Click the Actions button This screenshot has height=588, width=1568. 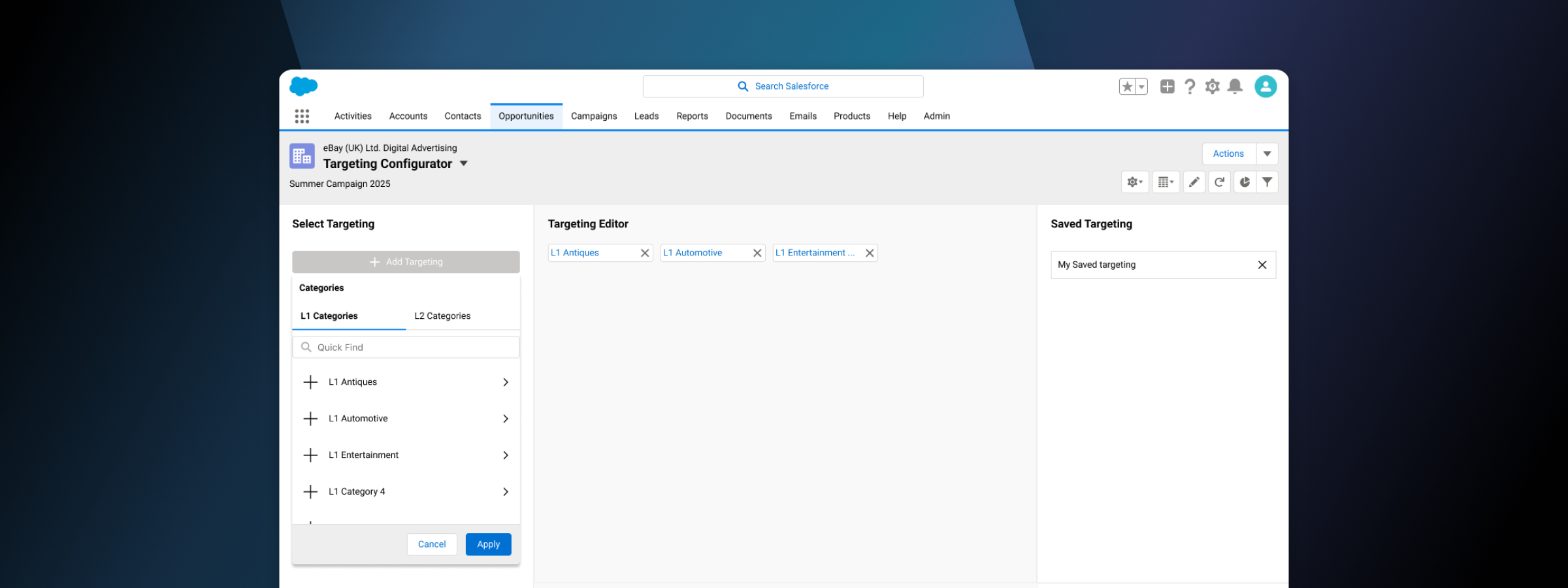(x=1228, y=154)
